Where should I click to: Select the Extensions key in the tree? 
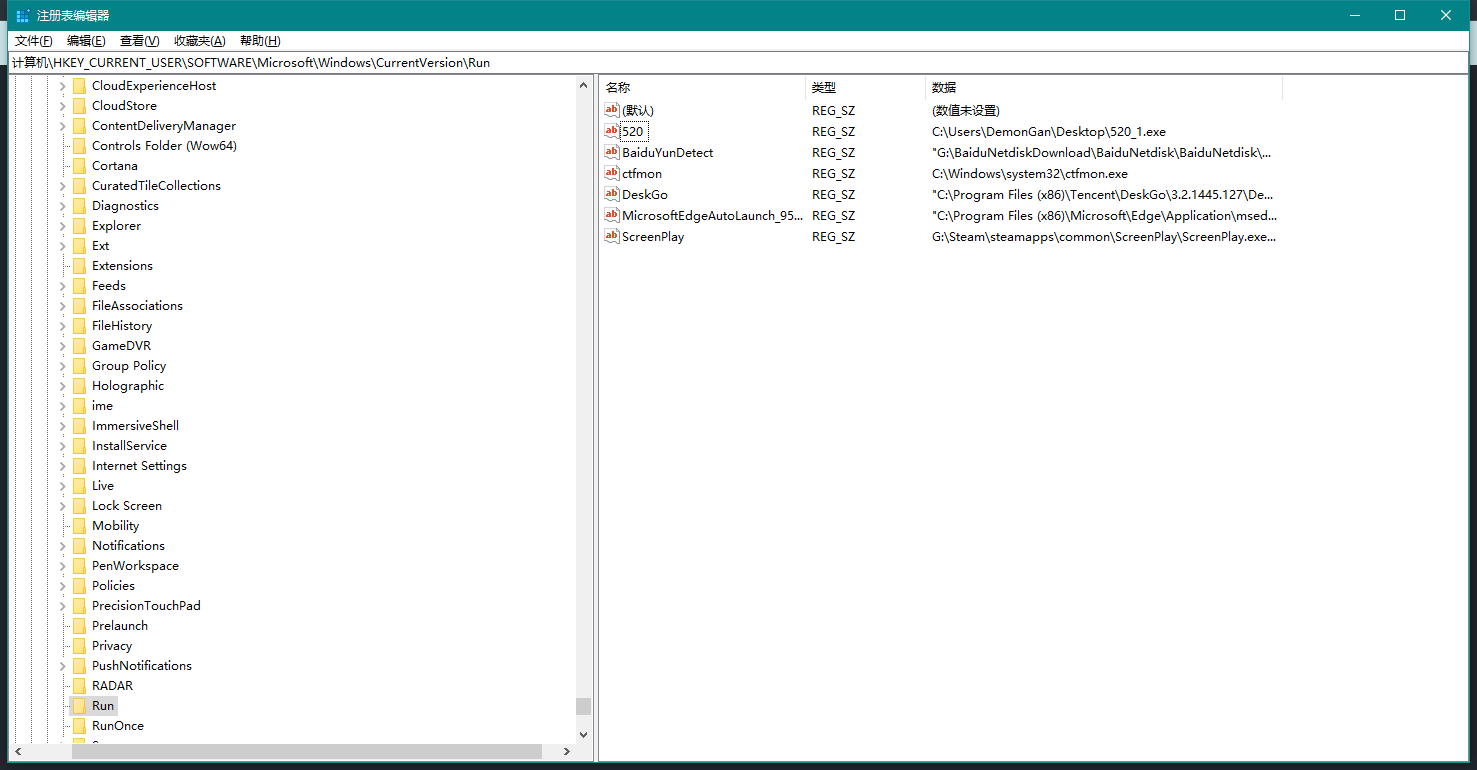(x=122, y=265)
